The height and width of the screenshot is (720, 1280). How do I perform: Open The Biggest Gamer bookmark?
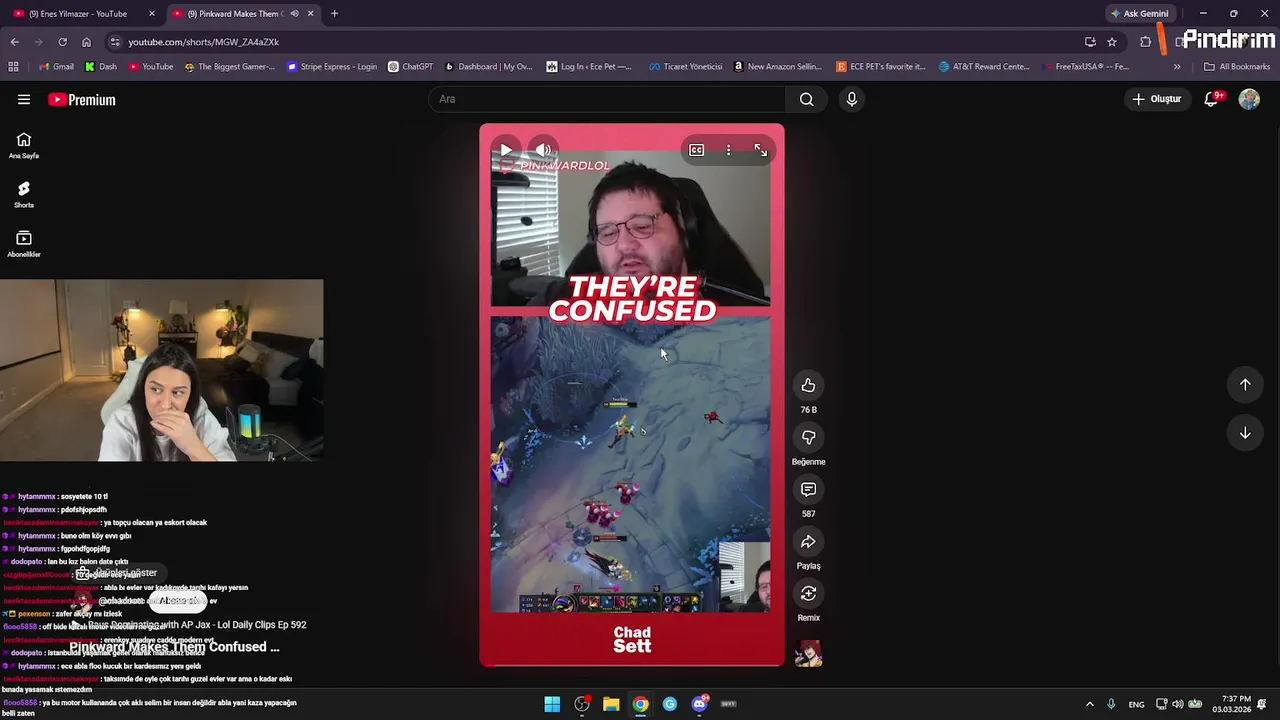pyautogui.click(x=230, y=67)
